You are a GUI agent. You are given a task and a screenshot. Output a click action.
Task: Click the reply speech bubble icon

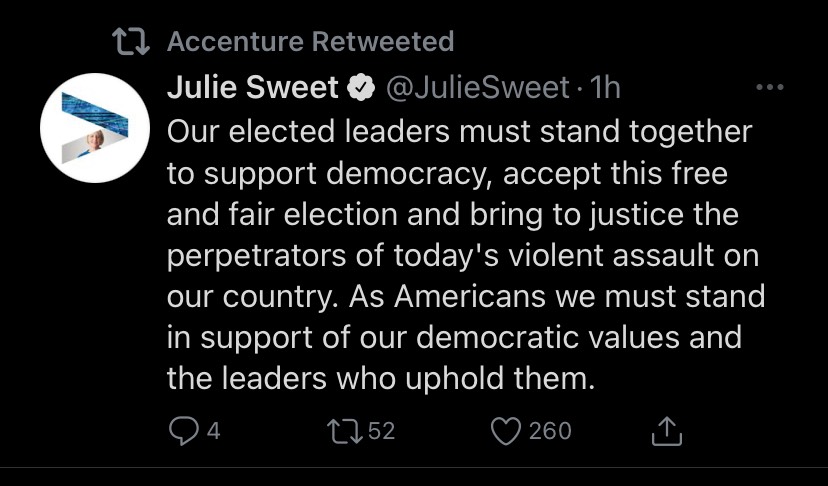pyautogui.click(x=183, y=431)
